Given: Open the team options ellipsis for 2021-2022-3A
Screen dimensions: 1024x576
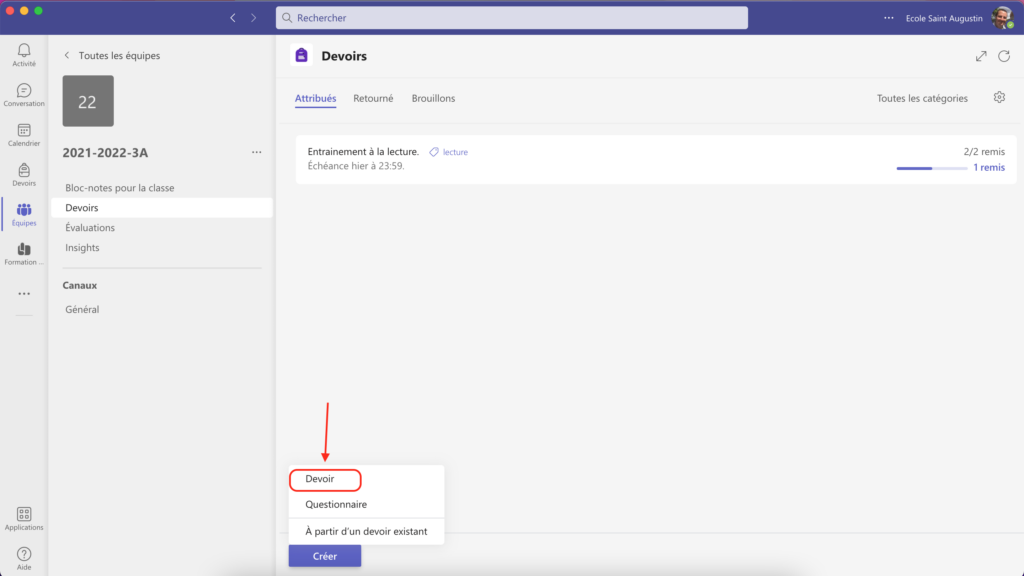Looking at the screenshot, I should [256, 152].
